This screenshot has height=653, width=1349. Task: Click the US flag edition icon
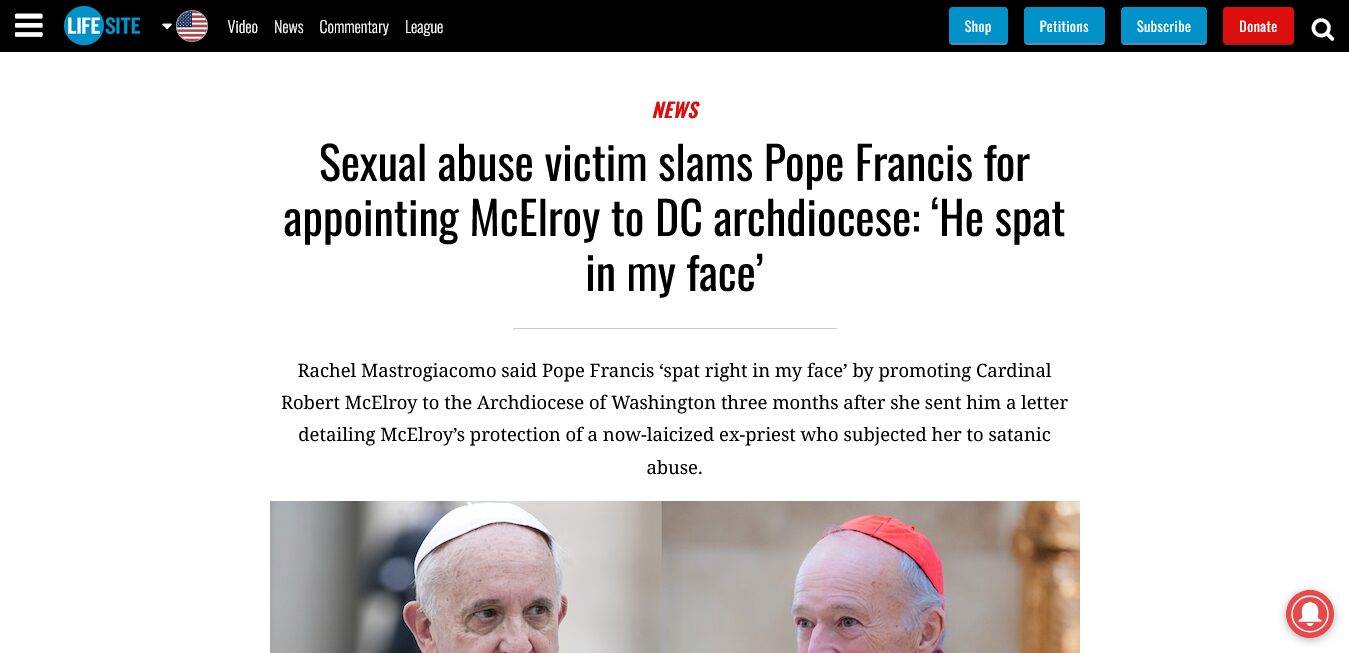pos(192,26)
